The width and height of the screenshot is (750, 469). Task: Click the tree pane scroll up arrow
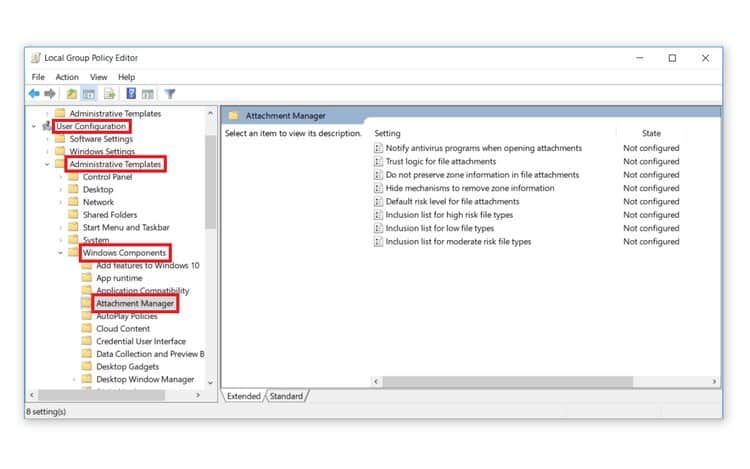coord(210,113)
